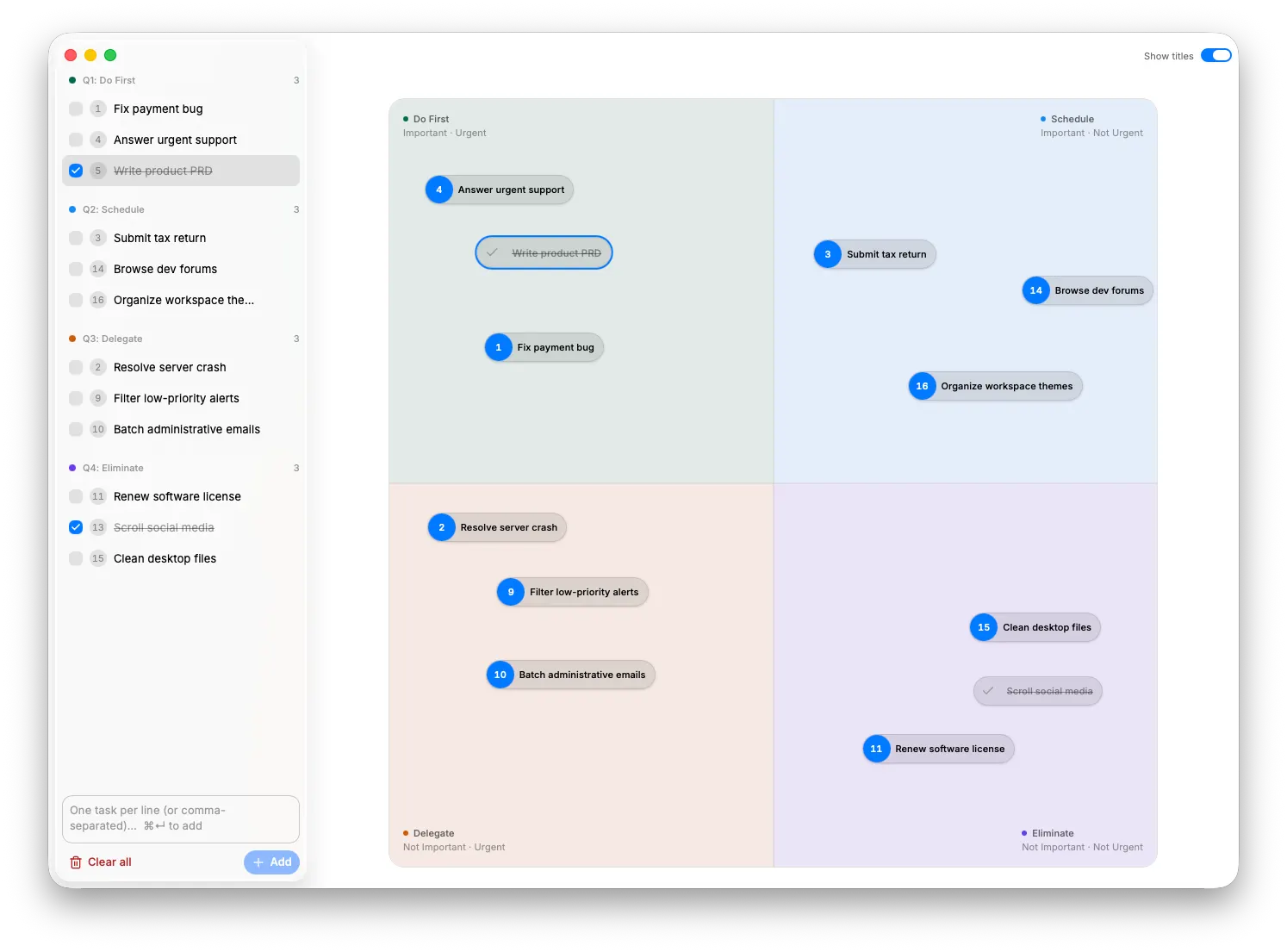Screen dimensions: 1287x952
Task: Select the Renew software license chip label
Action: (949, 749)
